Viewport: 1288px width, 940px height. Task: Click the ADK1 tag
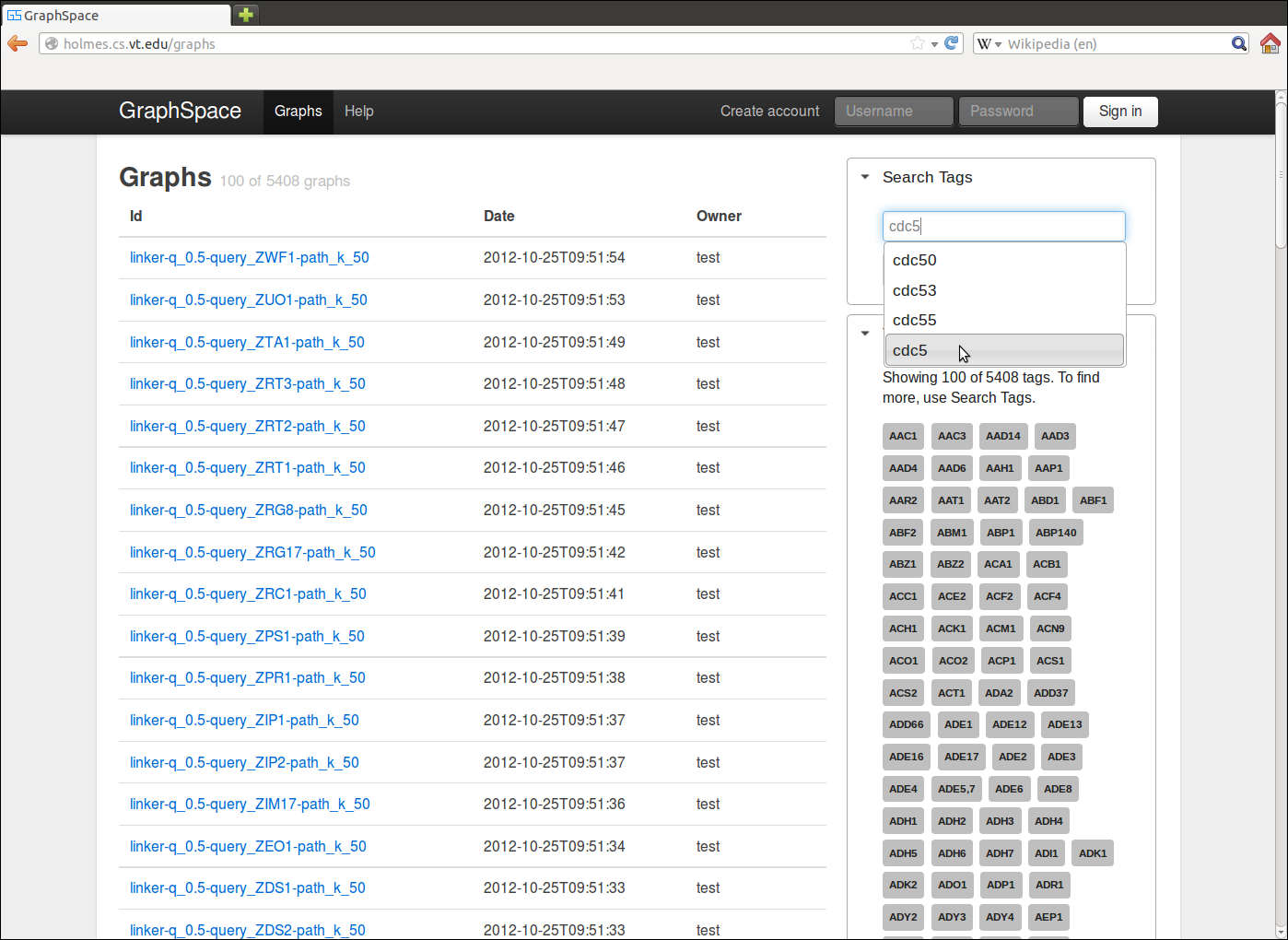[x=1093, y=853]
